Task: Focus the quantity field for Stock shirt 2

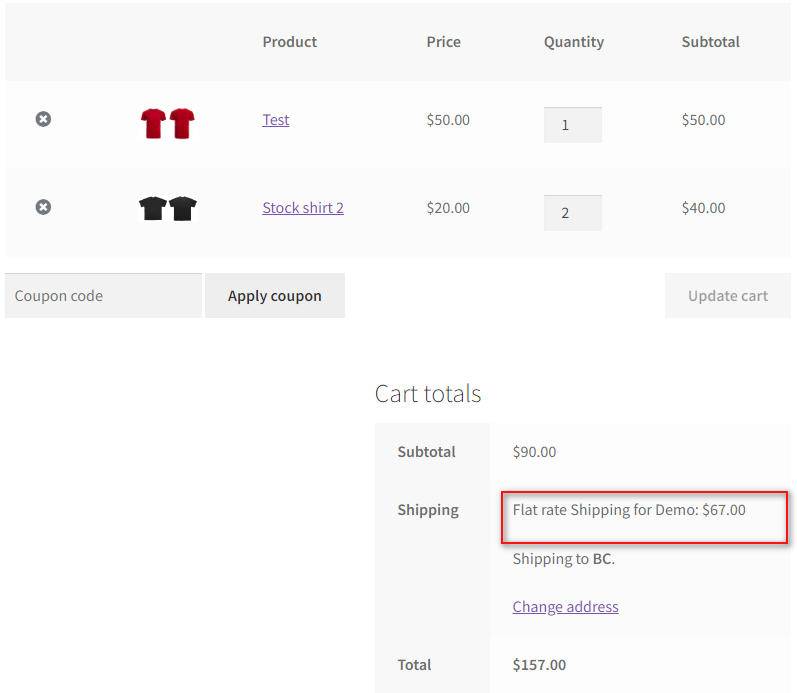Action: (x=573, y=213)
